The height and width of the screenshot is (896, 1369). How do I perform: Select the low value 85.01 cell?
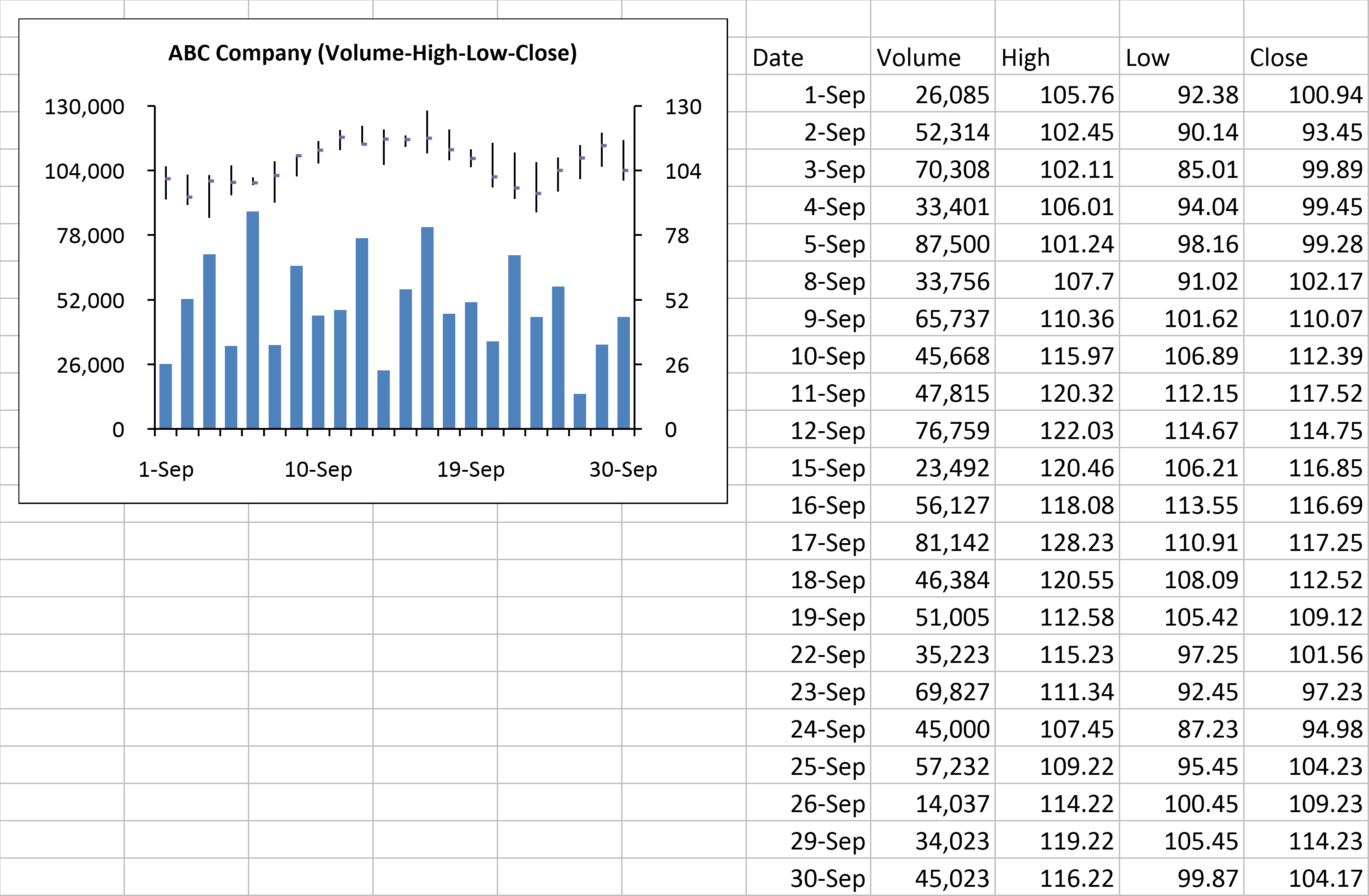(1207, 170)
